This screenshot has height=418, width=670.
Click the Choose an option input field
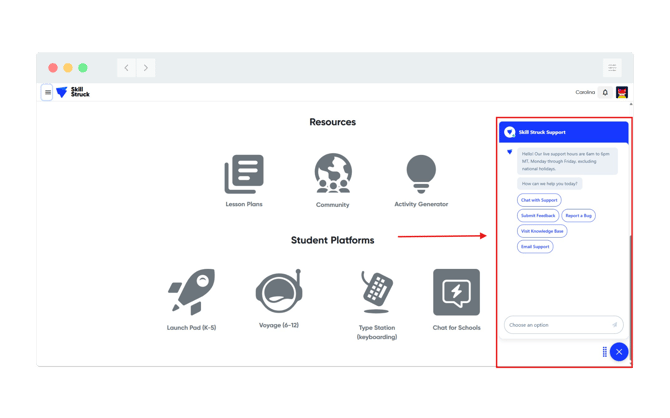(x=558, y=325)
